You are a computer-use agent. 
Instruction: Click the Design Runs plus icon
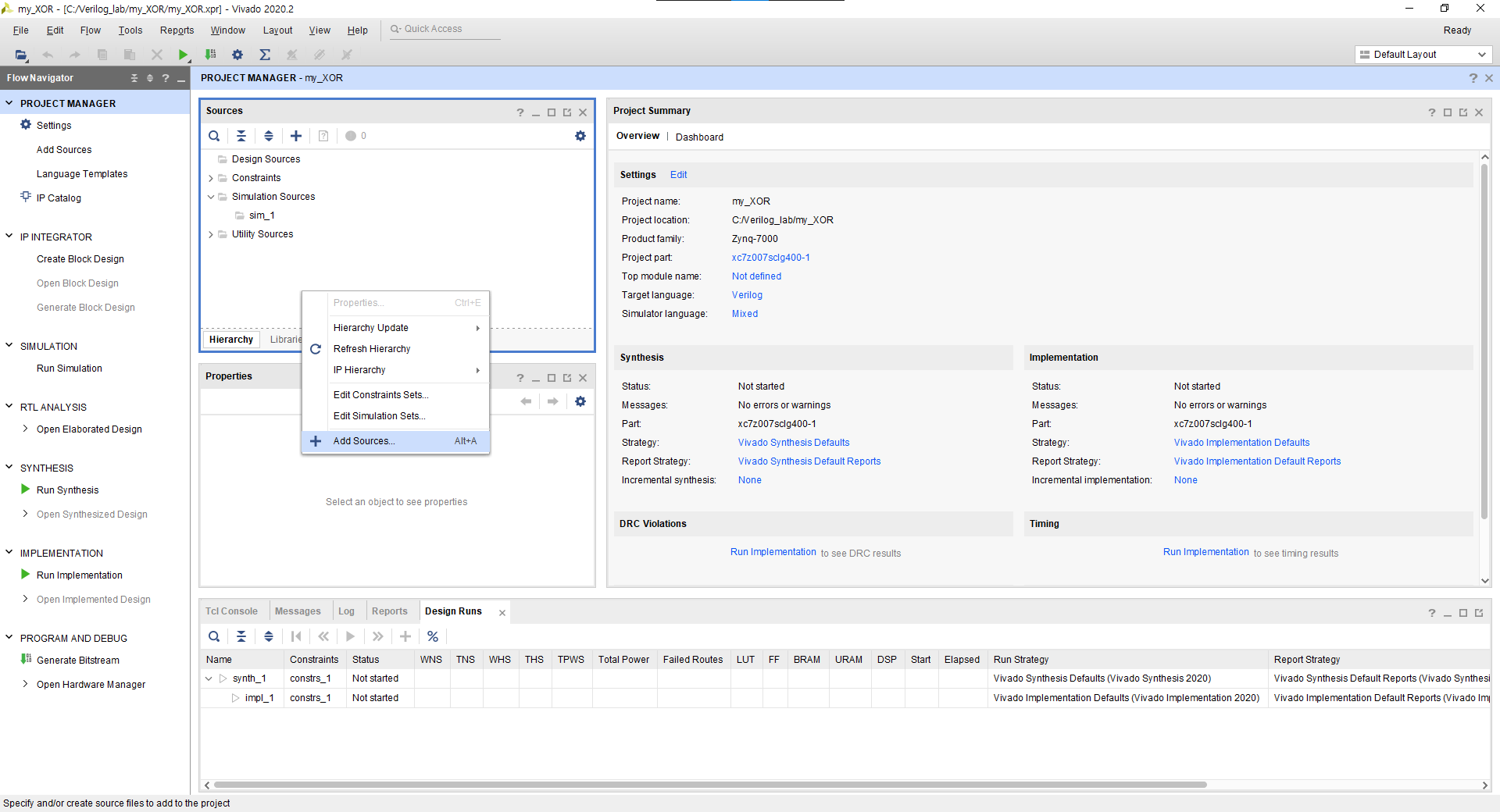coord(405,636)
